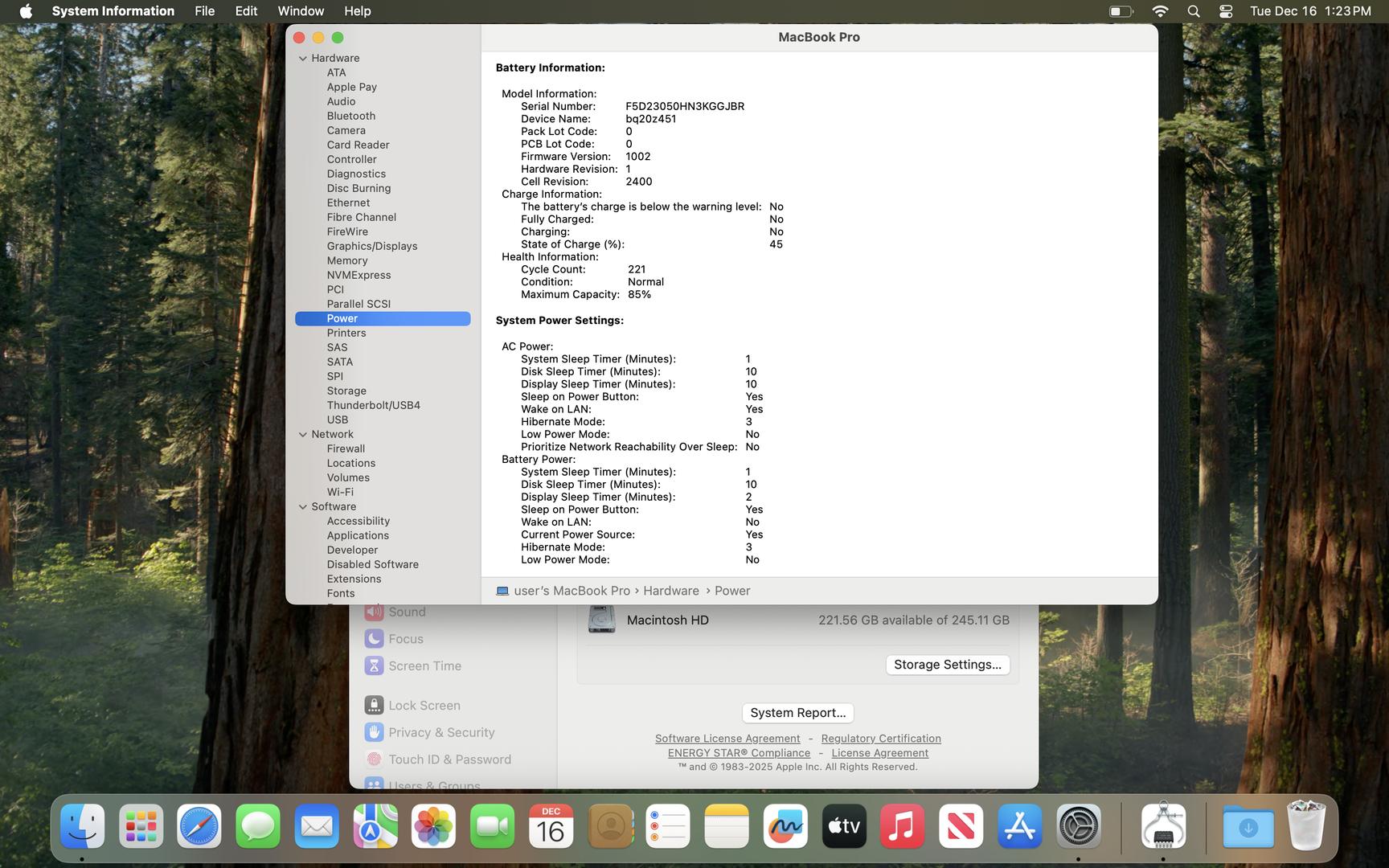Collapse the Software category triangle

tap(303, 507)
